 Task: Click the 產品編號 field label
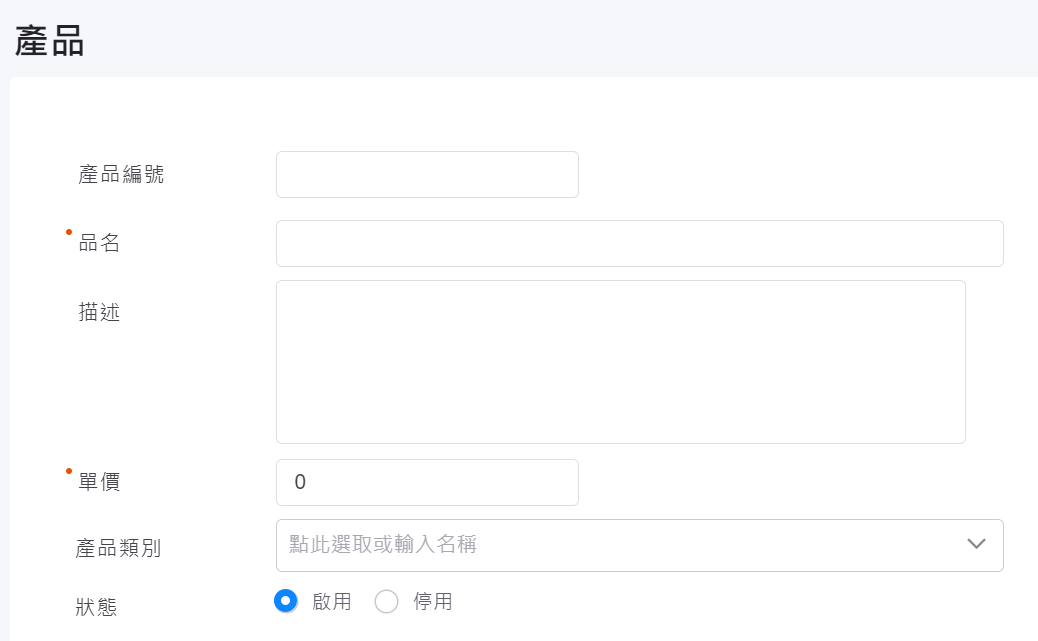(x=121, y=175)
